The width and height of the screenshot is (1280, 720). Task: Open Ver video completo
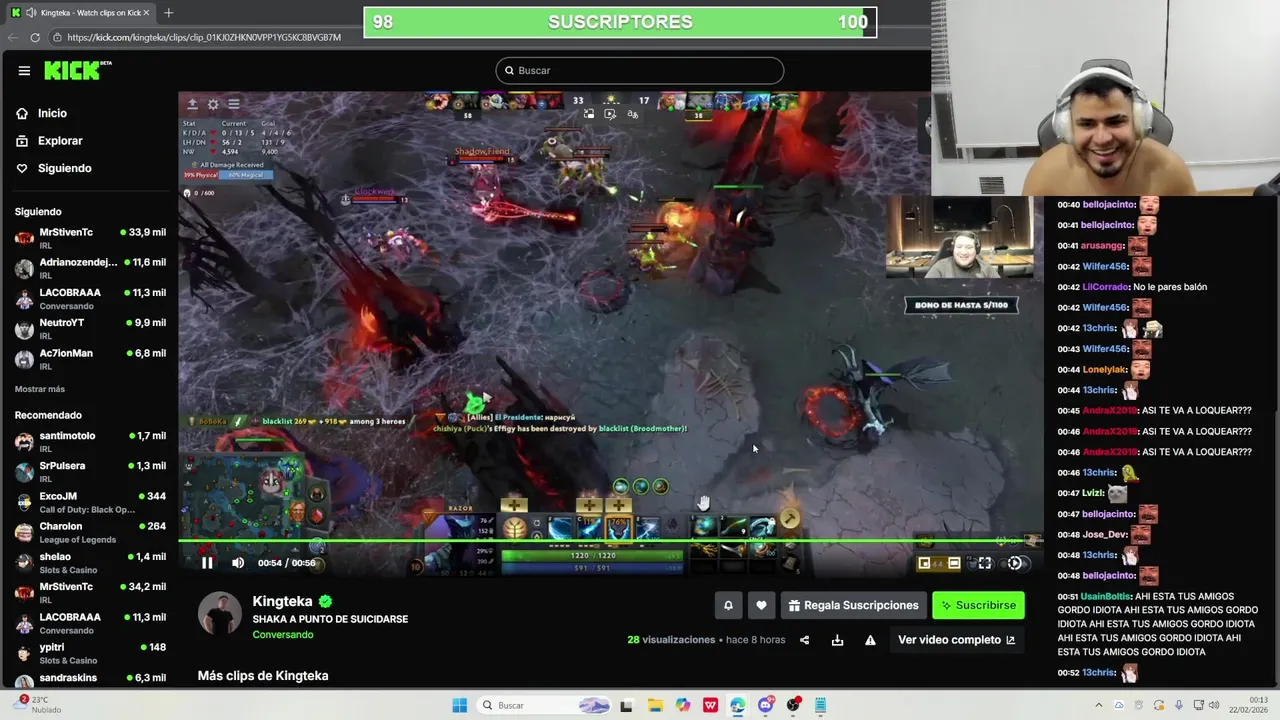tap(956, 640)
